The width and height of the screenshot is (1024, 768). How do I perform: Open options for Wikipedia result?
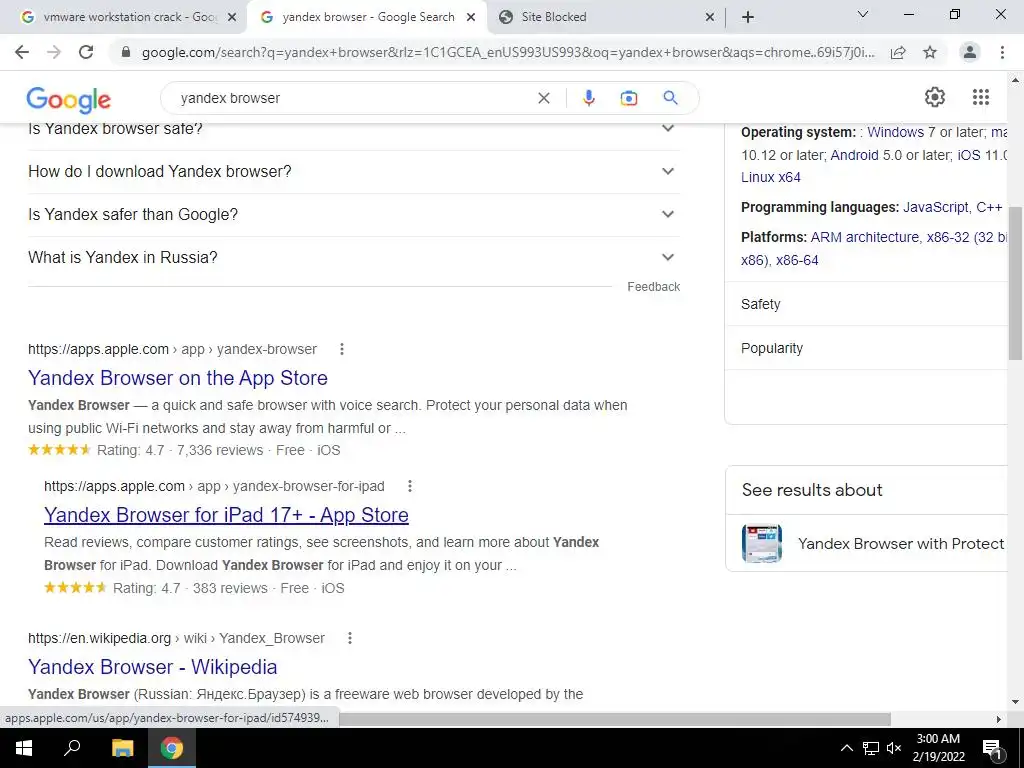coord(349,638)
